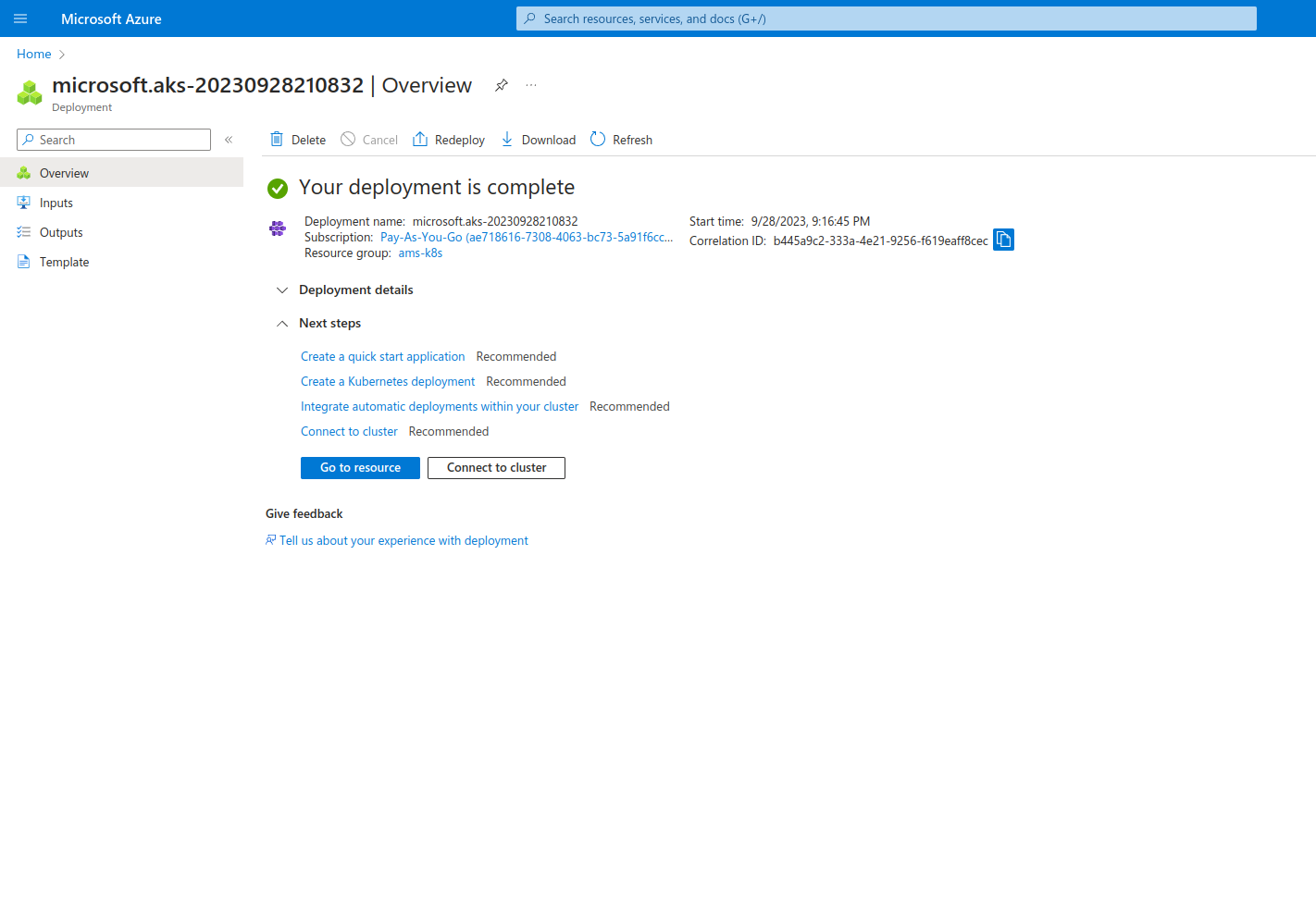1316x900 pixels.
Task: Click the Overview sidebar cubes icon
Action: pyautogui.click(x=24, y=173)
